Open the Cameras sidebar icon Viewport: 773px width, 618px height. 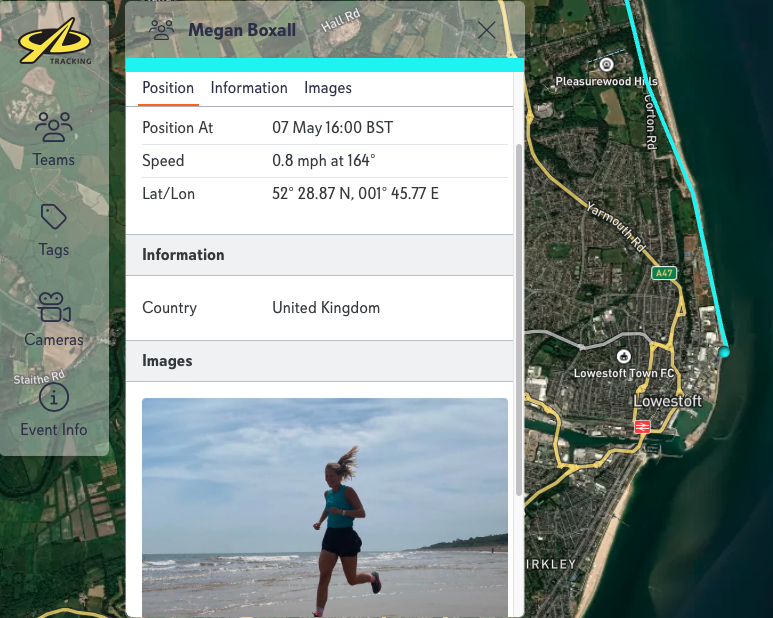pyautogui.click(x=54, y=308)
